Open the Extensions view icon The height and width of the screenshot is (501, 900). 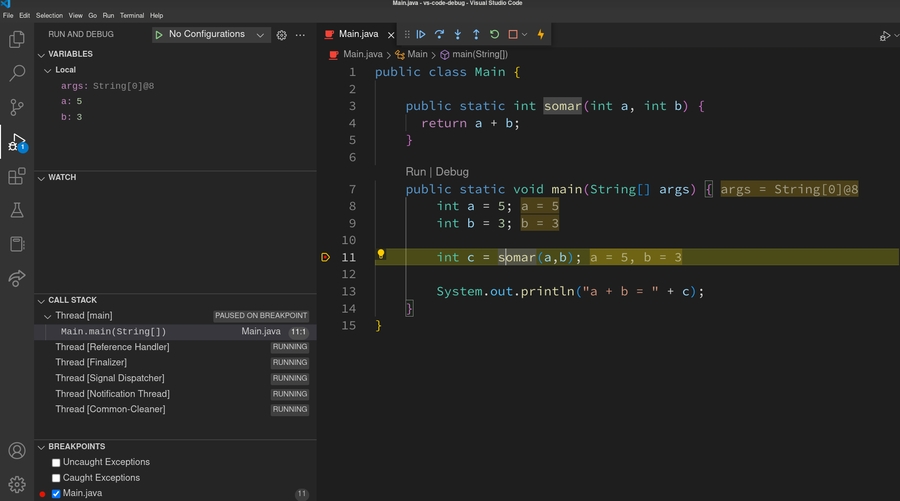17,177
